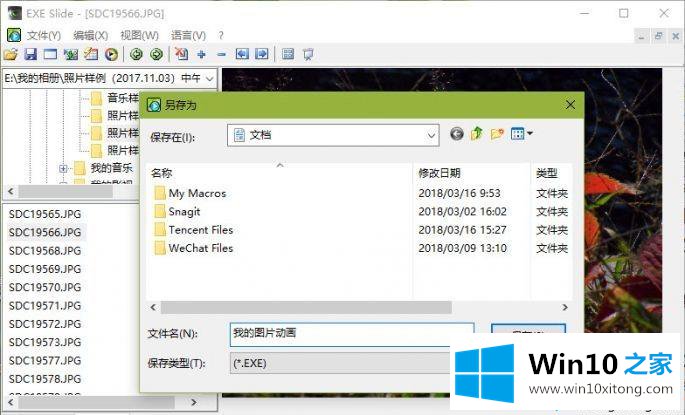Select WeChat Files folder in list
This screenshot has height=415, width=685.
[201, 248]
